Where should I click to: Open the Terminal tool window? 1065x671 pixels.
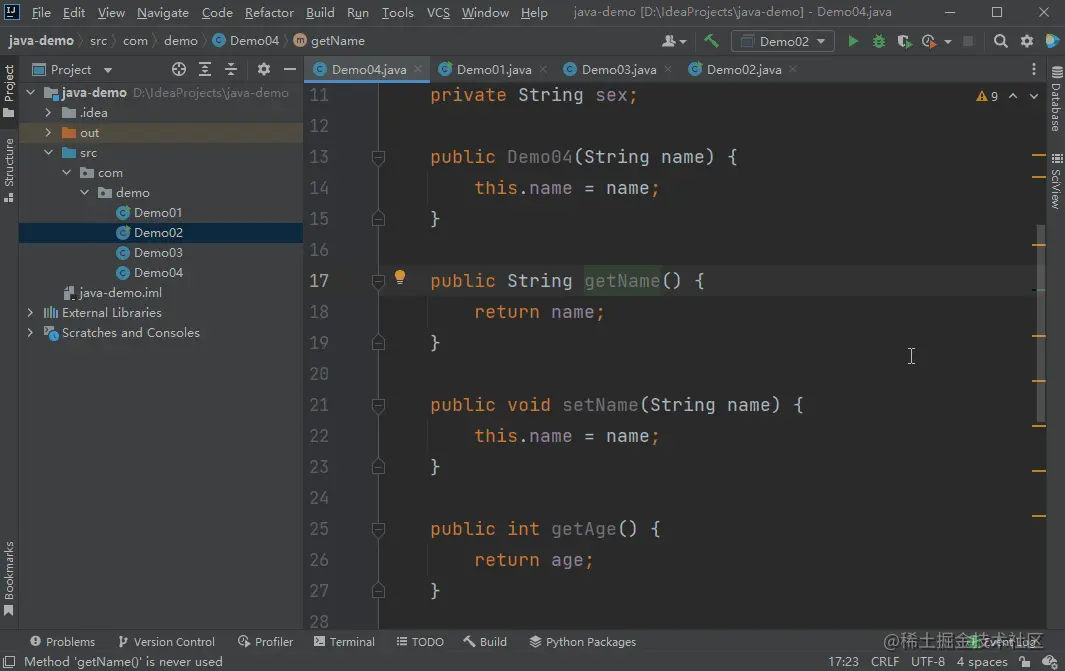pyautogui.click(x=344, y=642)
